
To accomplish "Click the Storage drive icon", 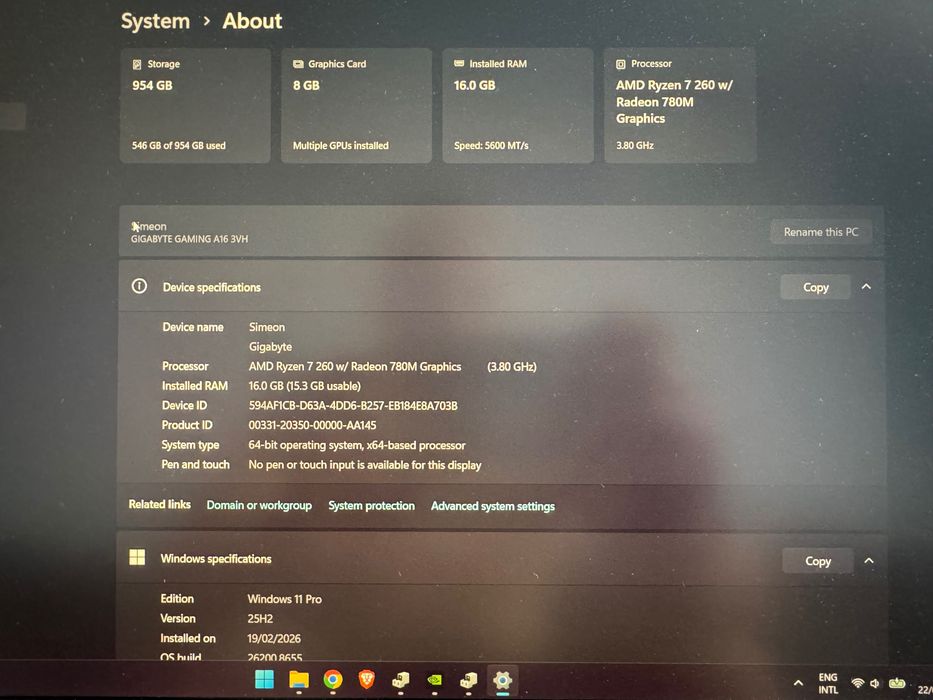I will click(137, 64).
